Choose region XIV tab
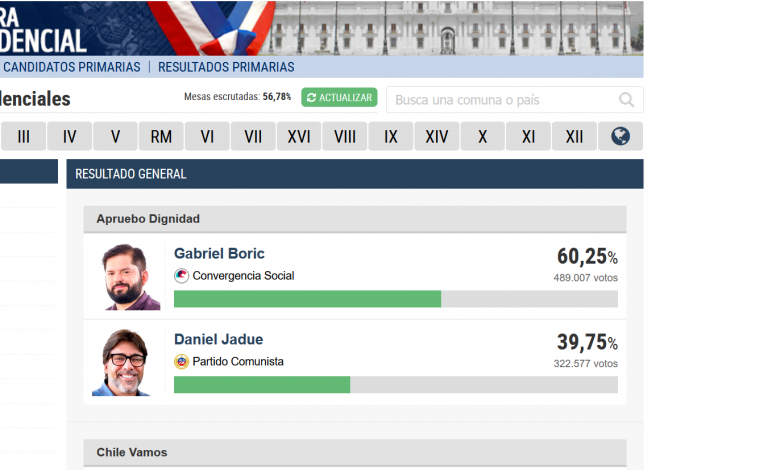The image size is (780, 470). coord(437,136)
